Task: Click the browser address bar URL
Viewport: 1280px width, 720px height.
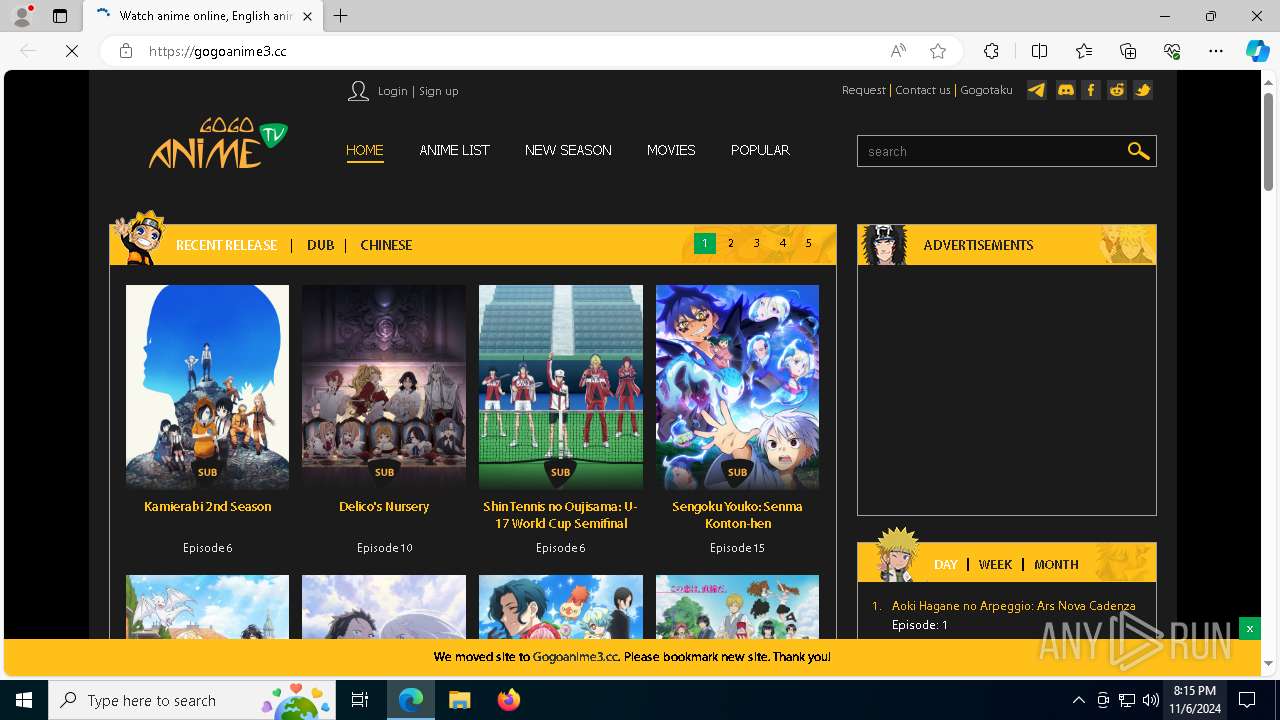Action: pyautogui.click(x=218, y=51)
